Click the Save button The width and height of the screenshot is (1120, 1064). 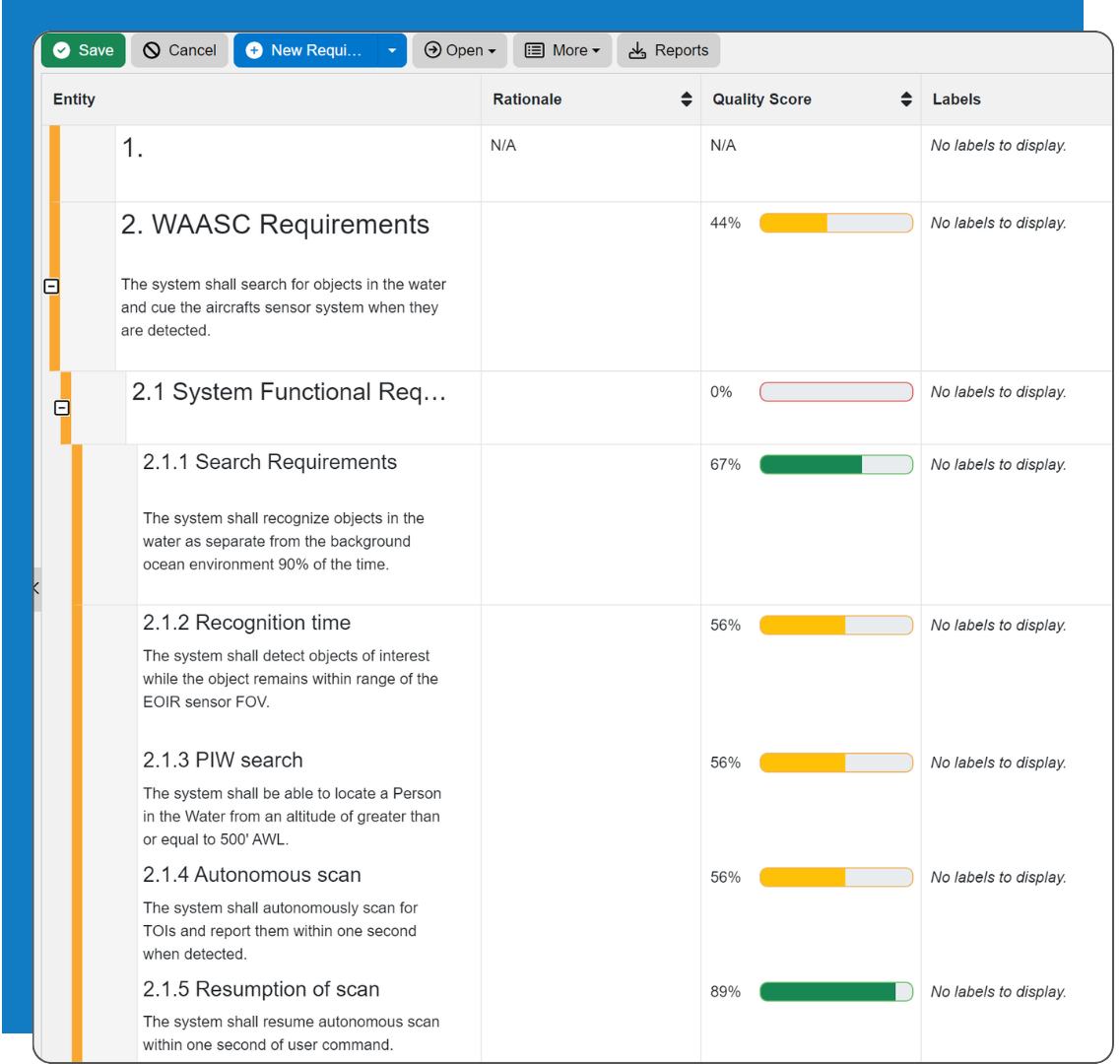pos(83,50)
